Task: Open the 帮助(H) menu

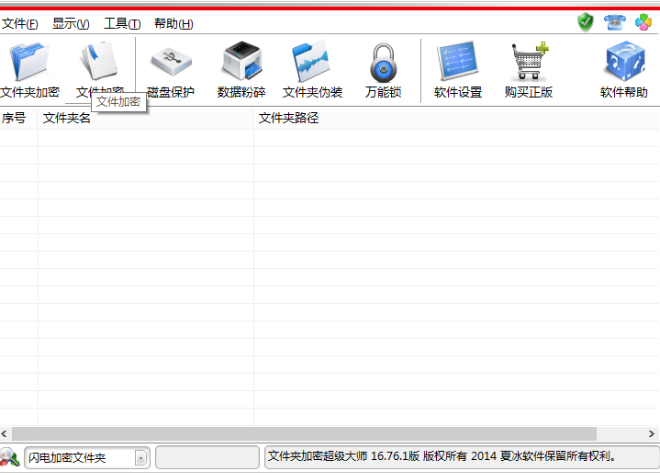Action: (x=173, y=24)
